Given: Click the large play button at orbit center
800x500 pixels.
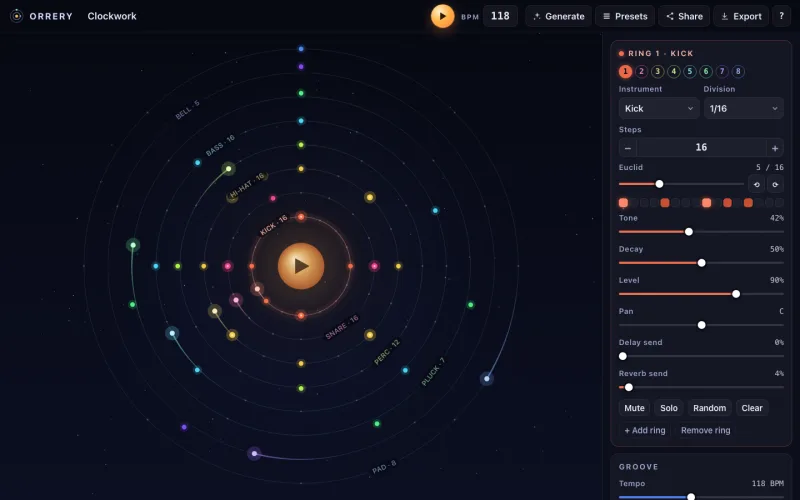Looking at the screenshot, I should [301, 266].
